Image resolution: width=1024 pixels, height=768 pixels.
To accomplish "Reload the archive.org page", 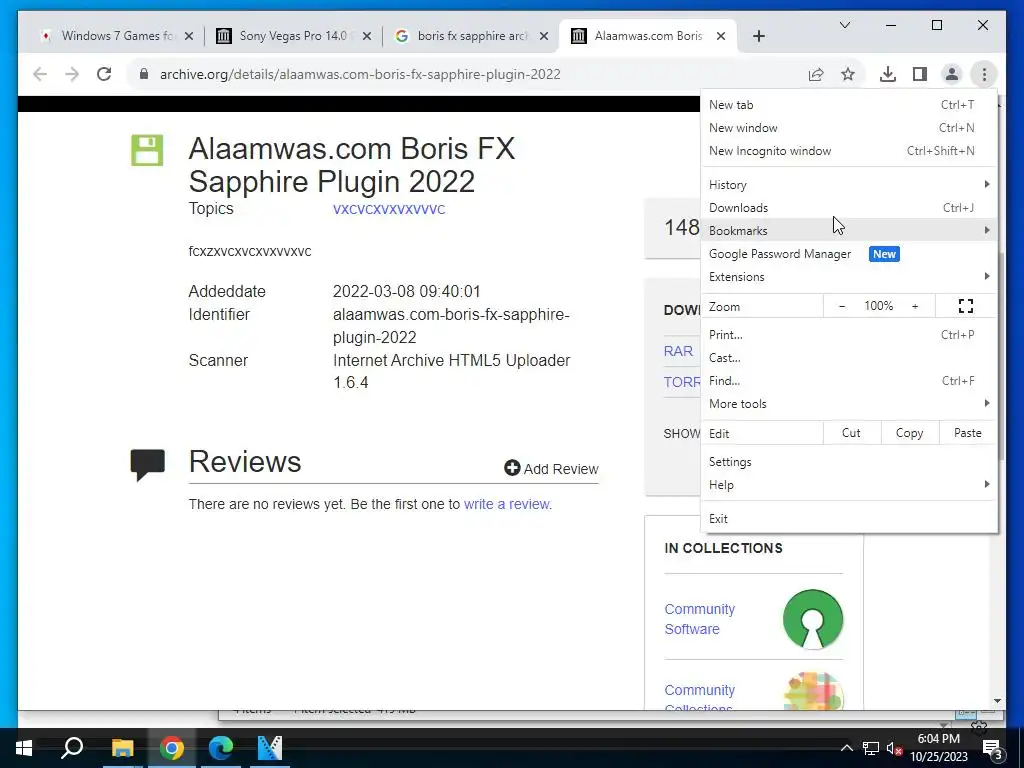I will pyautogui.click(x=104, y=74).
